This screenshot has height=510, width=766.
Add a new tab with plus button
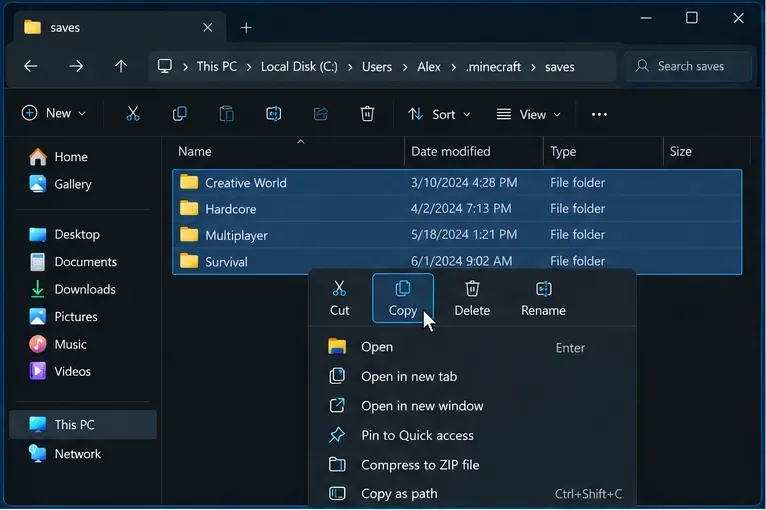pos(247,28)
